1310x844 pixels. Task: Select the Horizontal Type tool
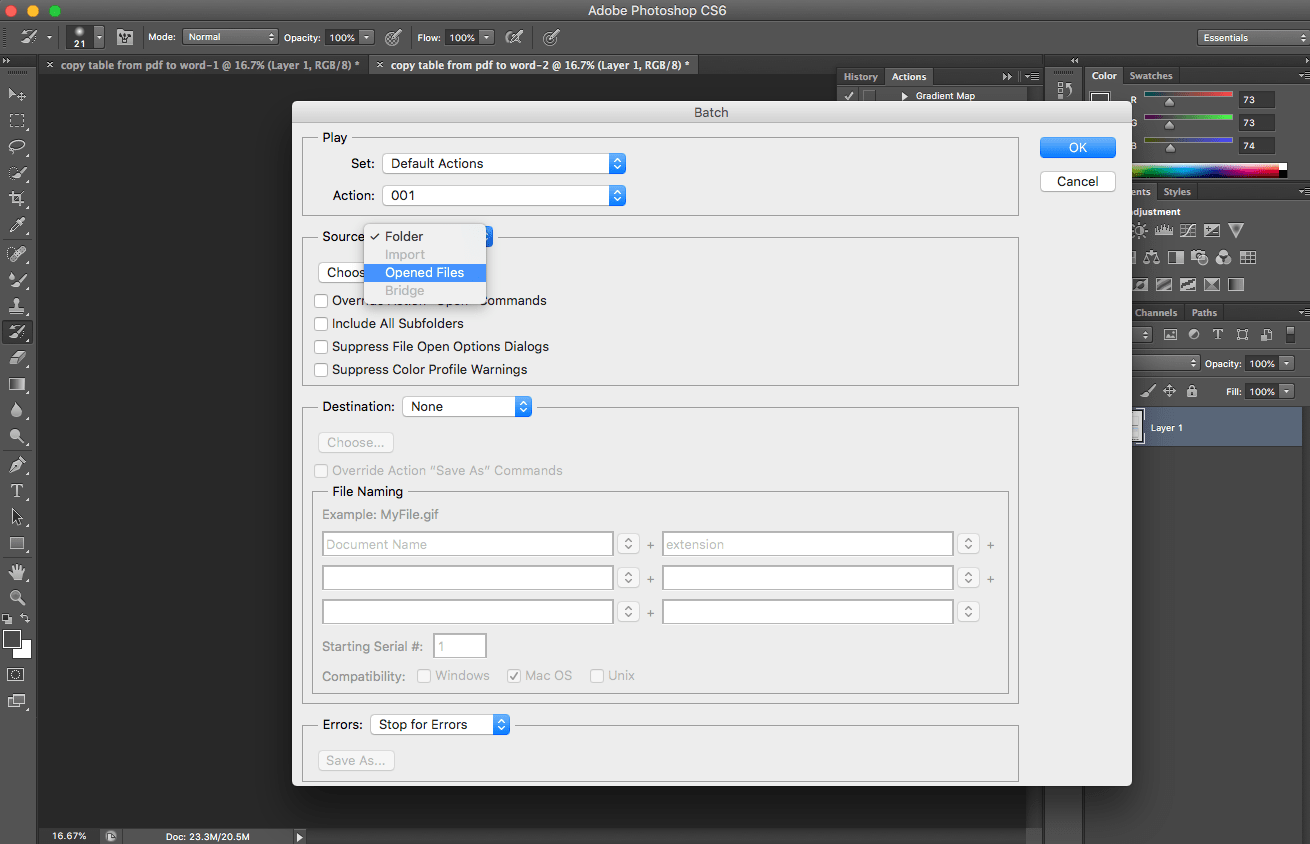click(17, 491)
